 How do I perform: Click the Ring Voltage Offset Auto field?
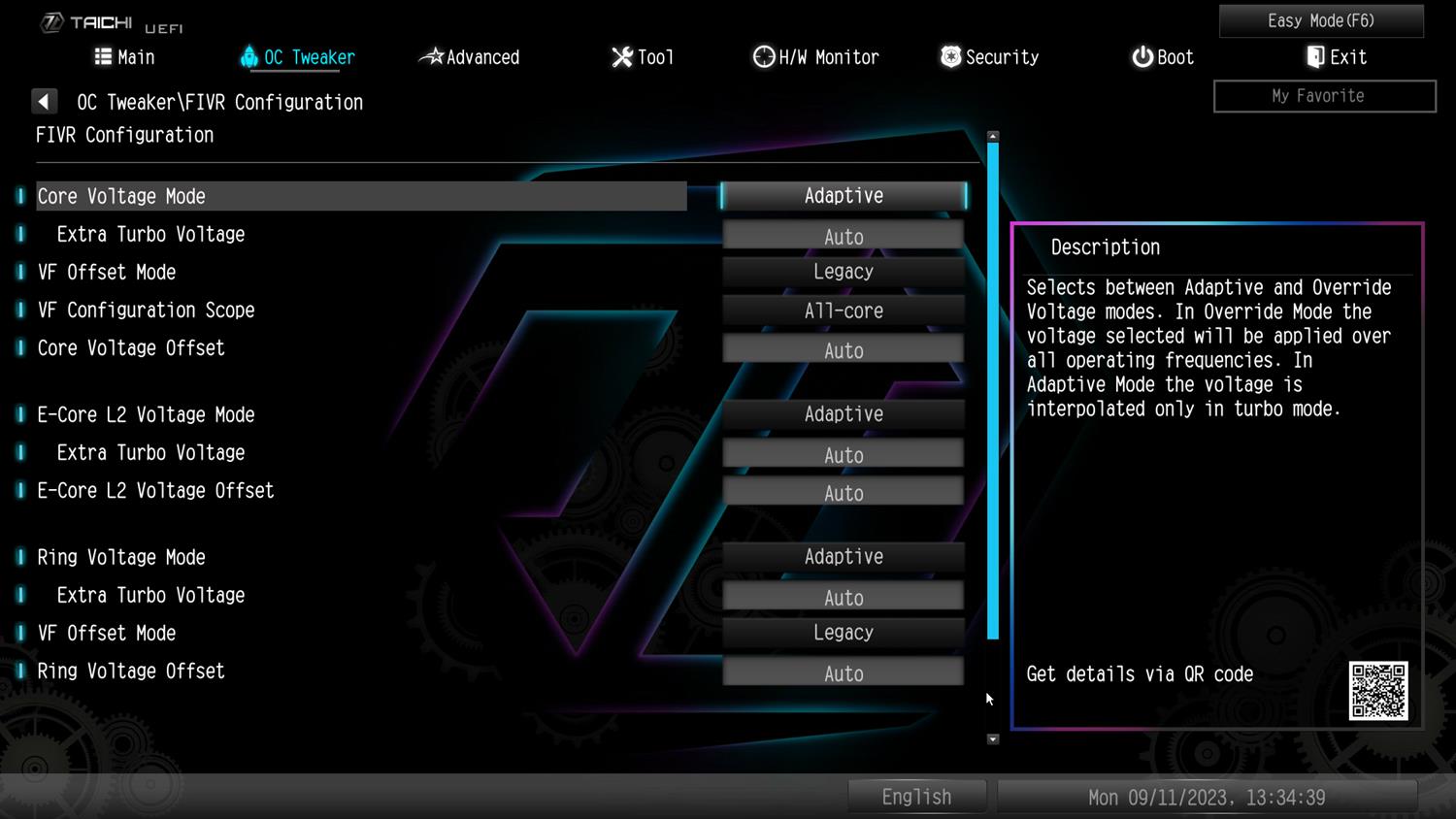point(844,672)
